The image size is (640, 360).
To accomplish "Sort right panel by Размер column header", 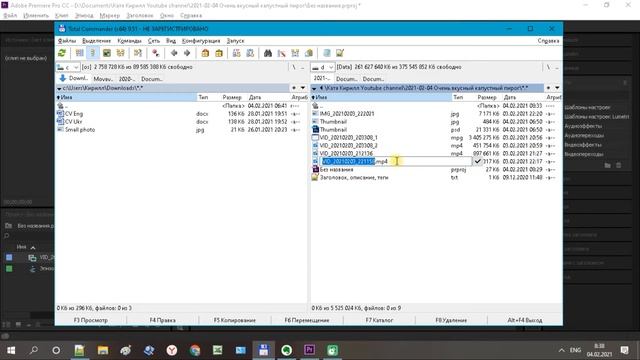I will pos(487,98).
